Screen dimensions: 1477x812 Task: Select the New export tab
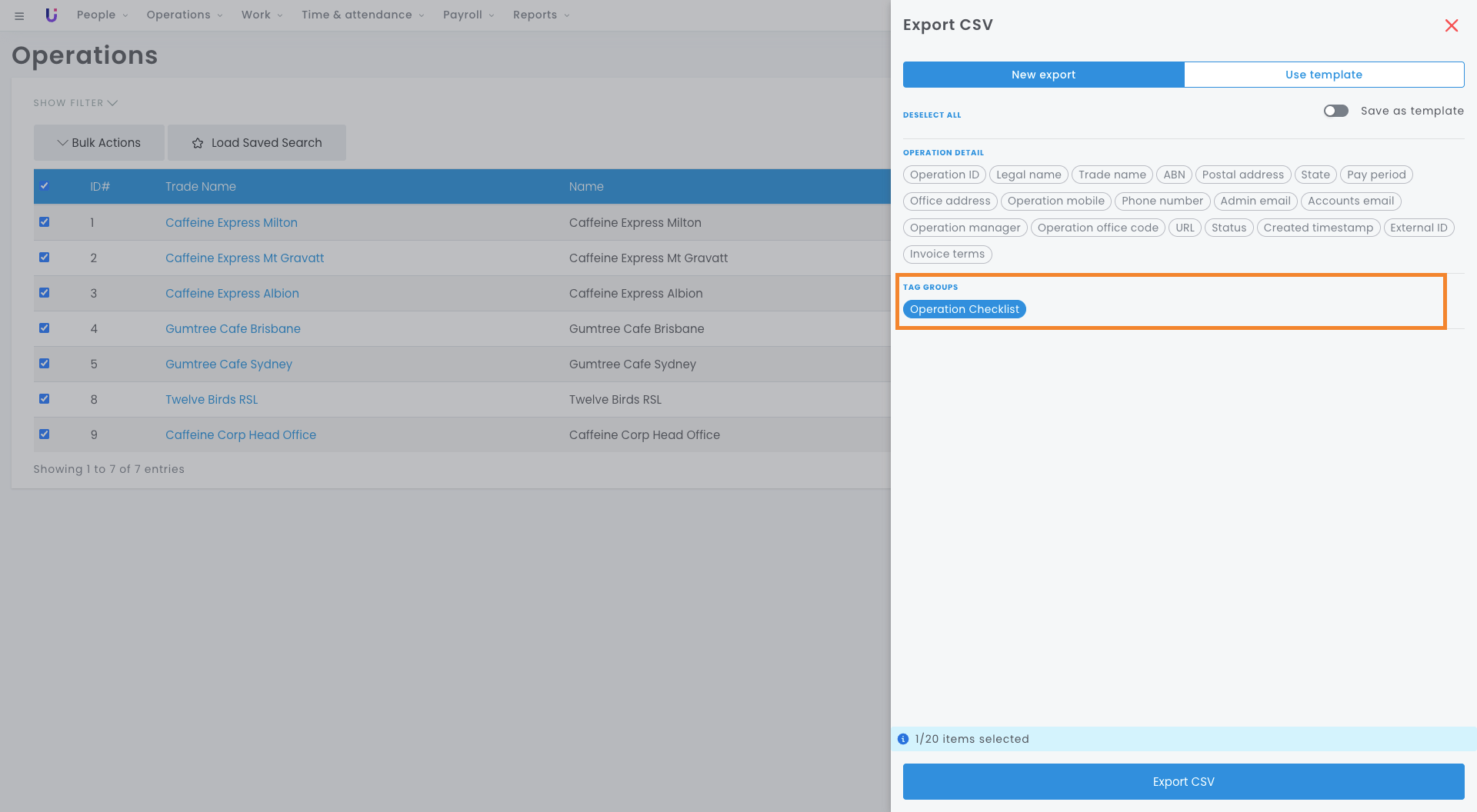[x=1043, y=75]
